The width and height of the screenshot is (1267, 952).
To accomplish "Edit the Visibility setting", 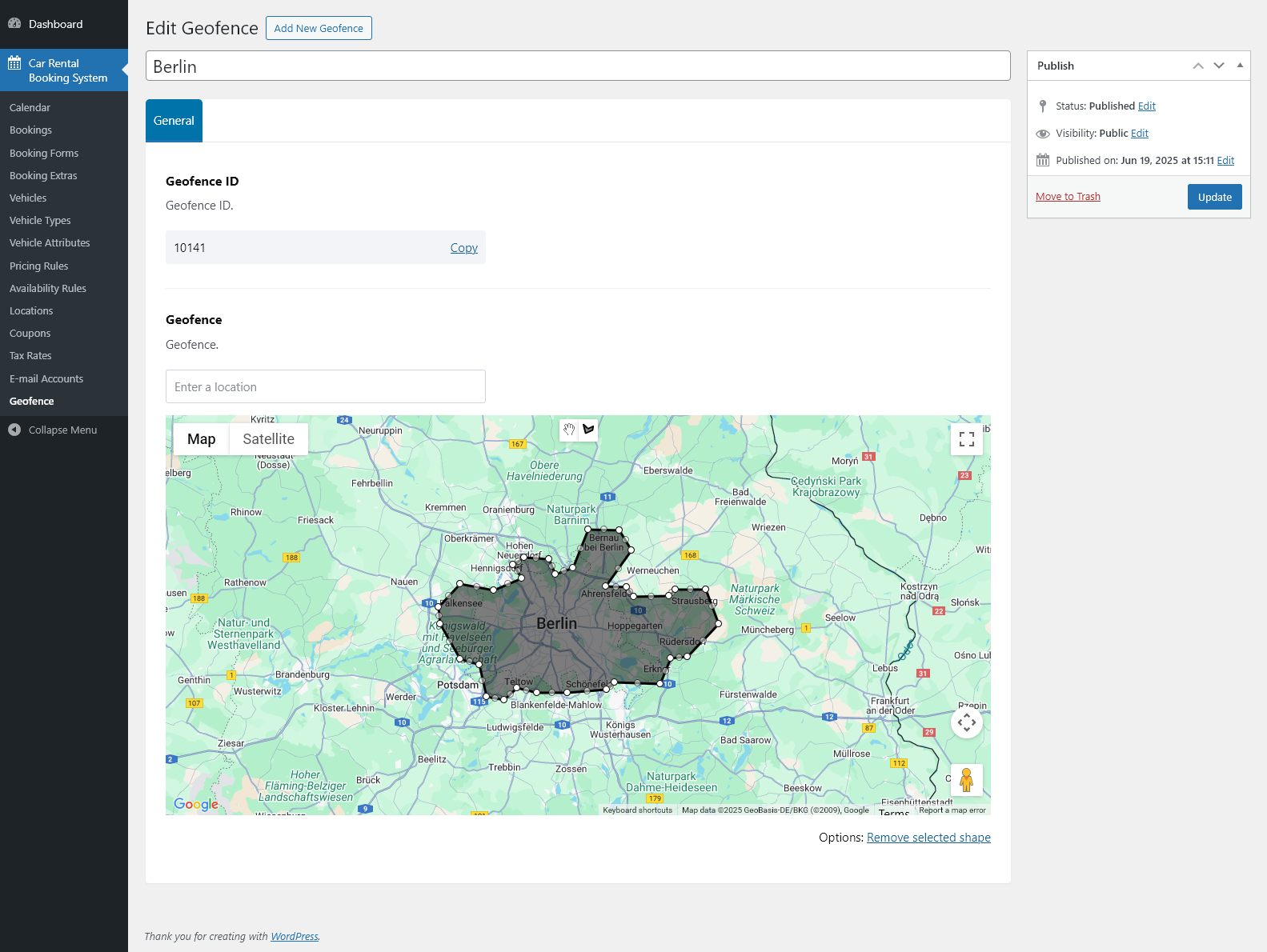I will click(1140, 133).
